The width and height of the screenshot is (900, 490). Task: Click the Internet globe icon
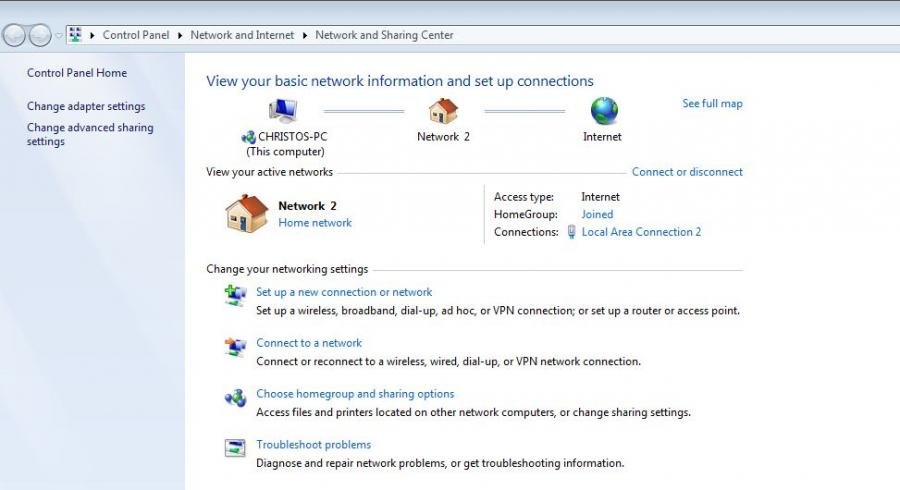[x=603, y=111]
